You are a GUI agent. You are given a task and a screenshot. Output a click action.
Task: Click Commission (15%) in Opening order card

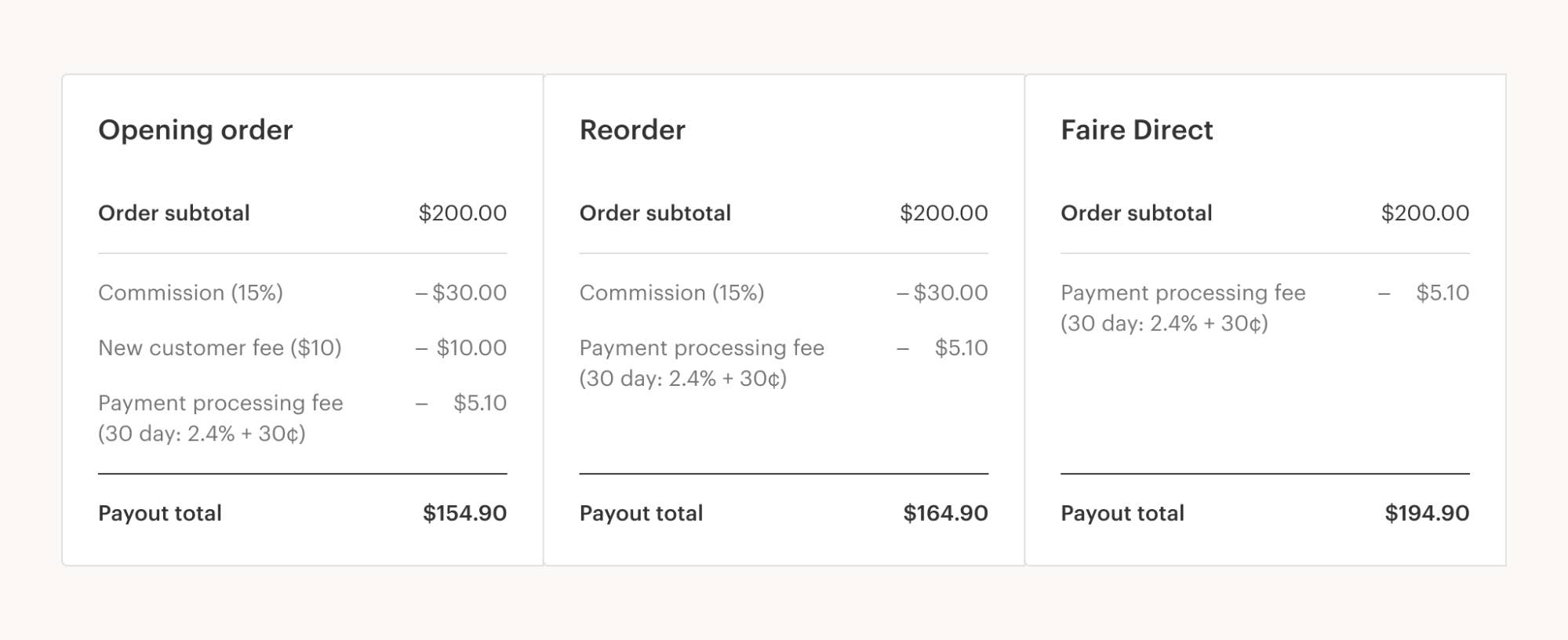point(191,293)
